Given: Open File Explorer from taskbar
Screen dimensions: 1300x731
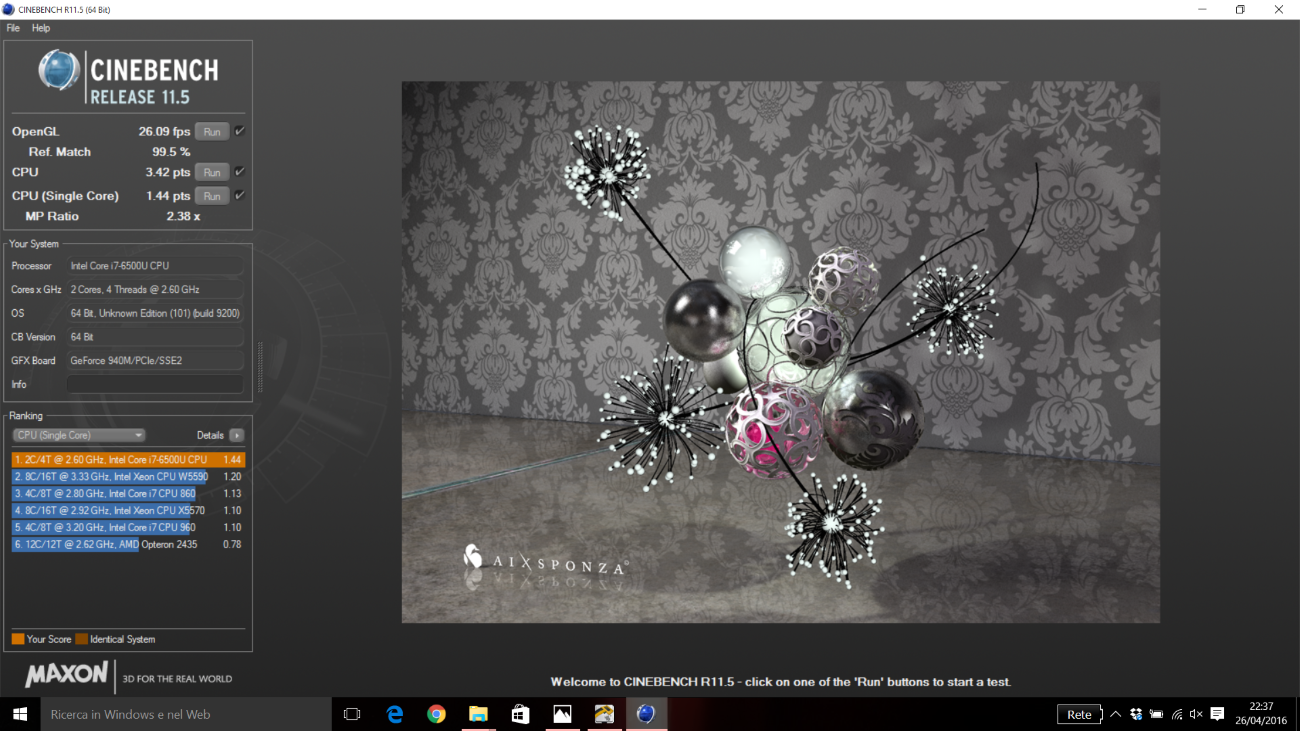Looking at the screenshot, I should coord(478,714).
